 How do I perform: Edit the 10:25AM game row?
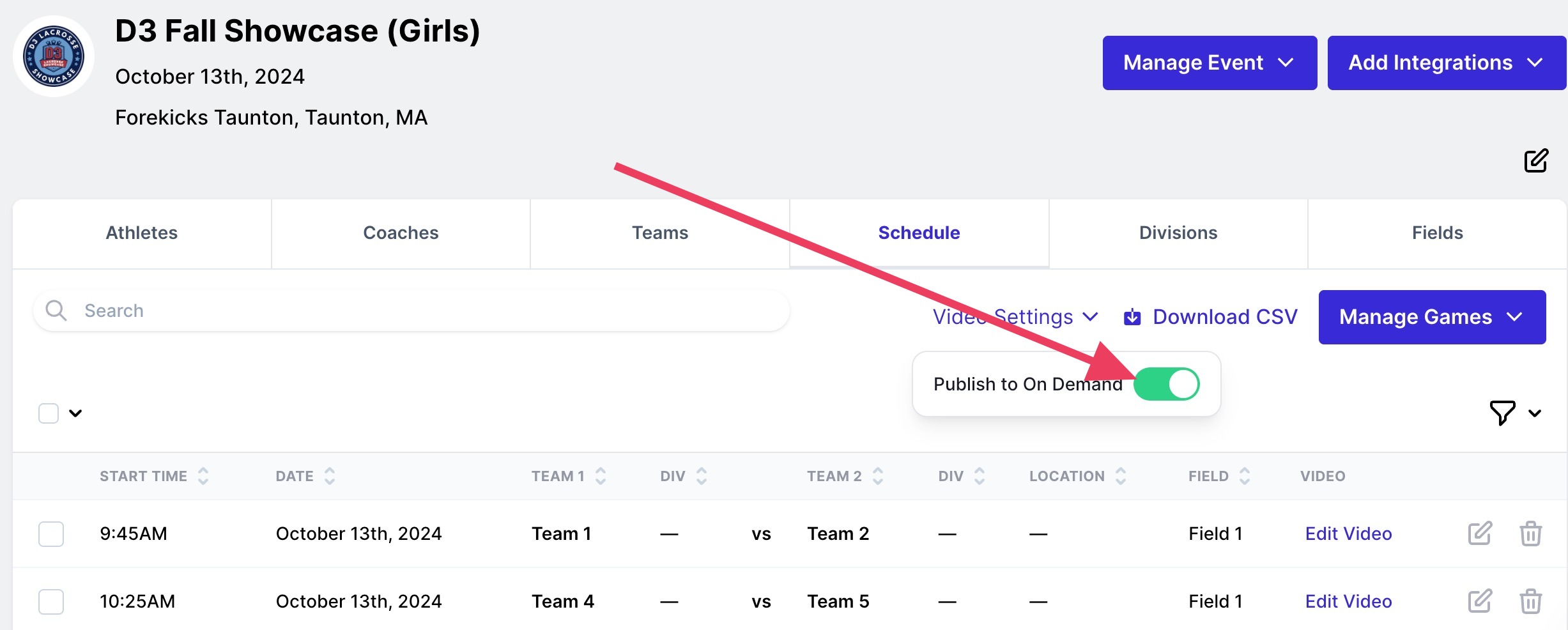[x=1479, y=601]
